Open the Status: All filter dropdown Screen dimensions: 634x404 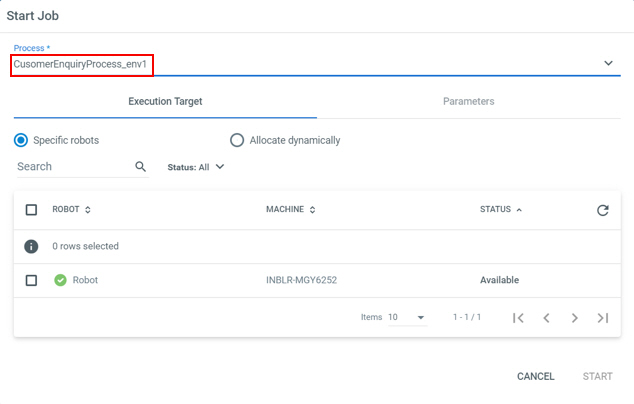click(x=196, y=167)
